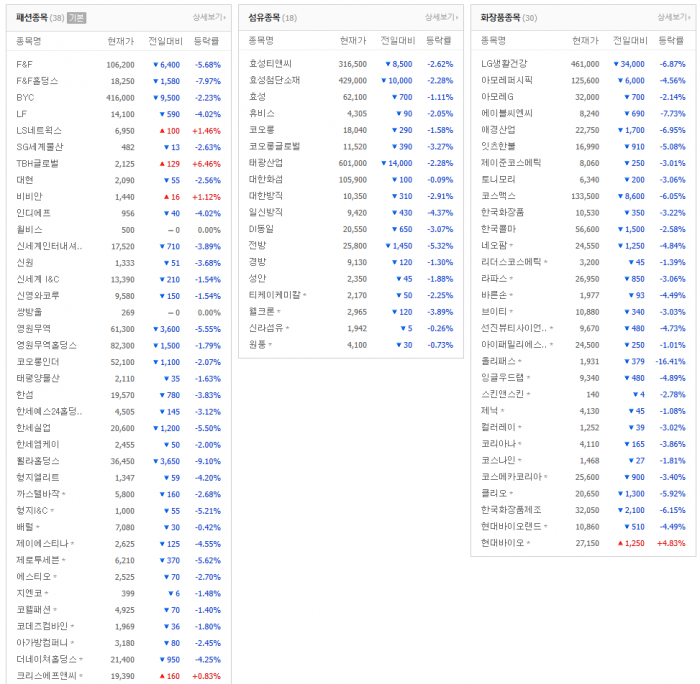The image size is (700, 684).
Task: Open the 토니모리 stock page
Action: point(498,179)
